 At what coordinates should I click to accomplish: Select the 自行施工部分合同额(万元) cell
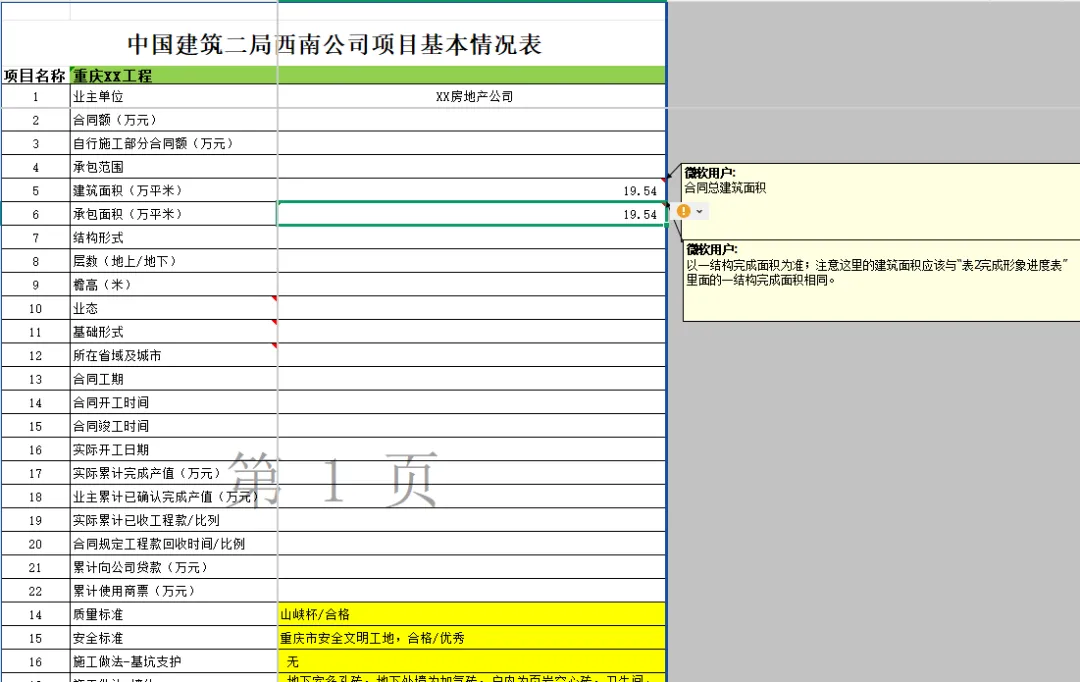[x=174, y=143]
